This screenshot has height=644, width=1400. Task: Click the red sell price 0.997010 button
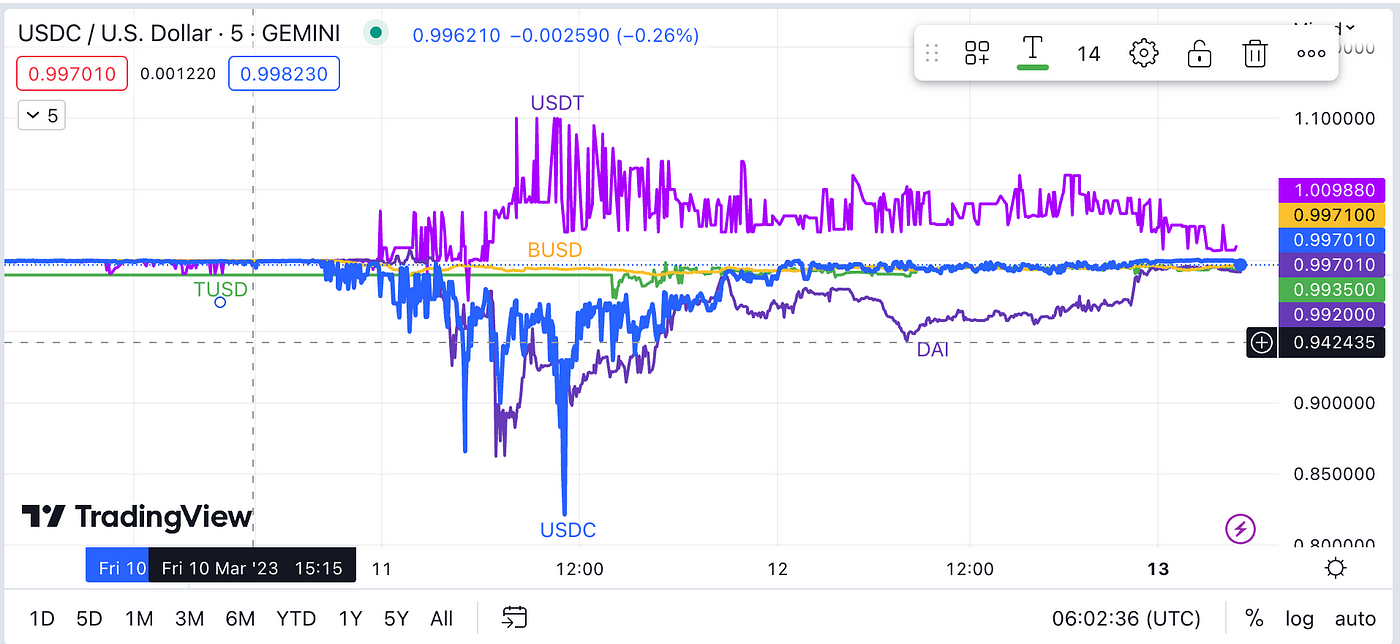point(72,73)
